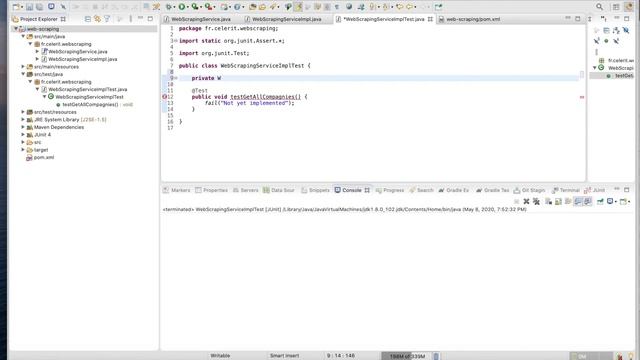Click the New file wizard icon
This screenshot has width=640, height=360.
click(16, 7)
